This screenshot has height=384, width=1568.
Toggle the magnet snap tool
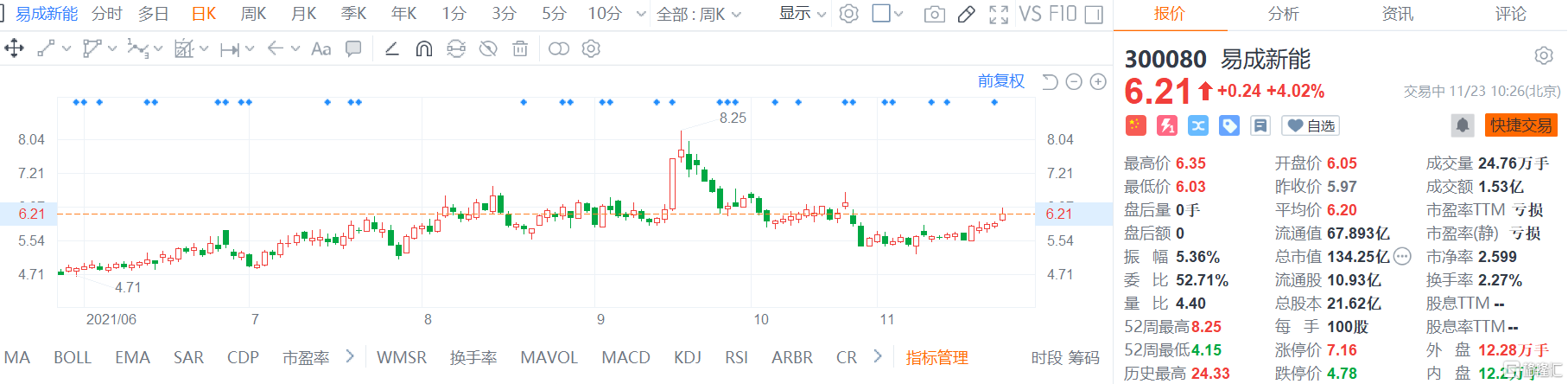[423, 48]
